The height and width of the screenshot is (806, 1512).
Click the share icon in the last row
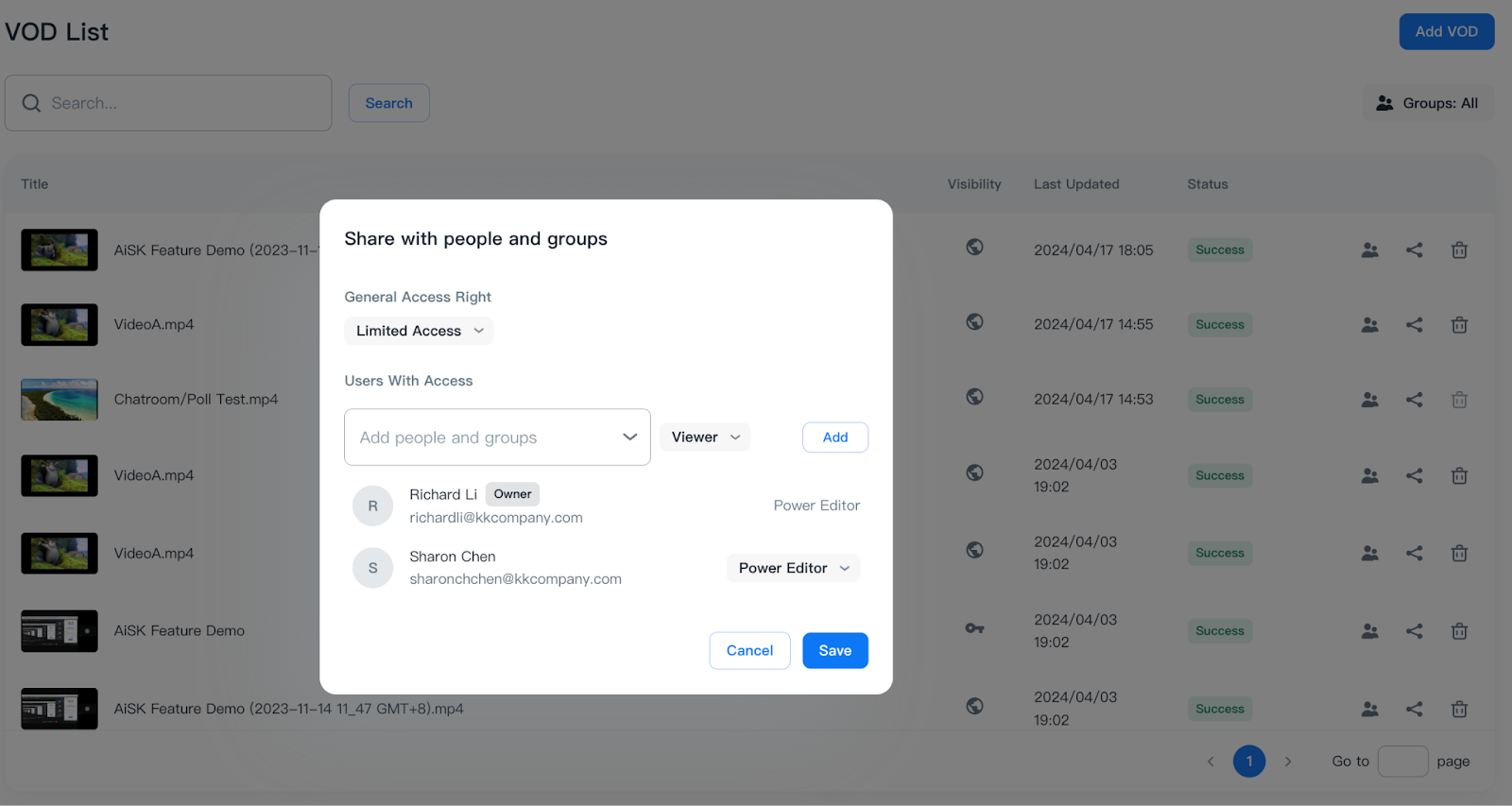pyautogui.click(x=1414, y=709)
